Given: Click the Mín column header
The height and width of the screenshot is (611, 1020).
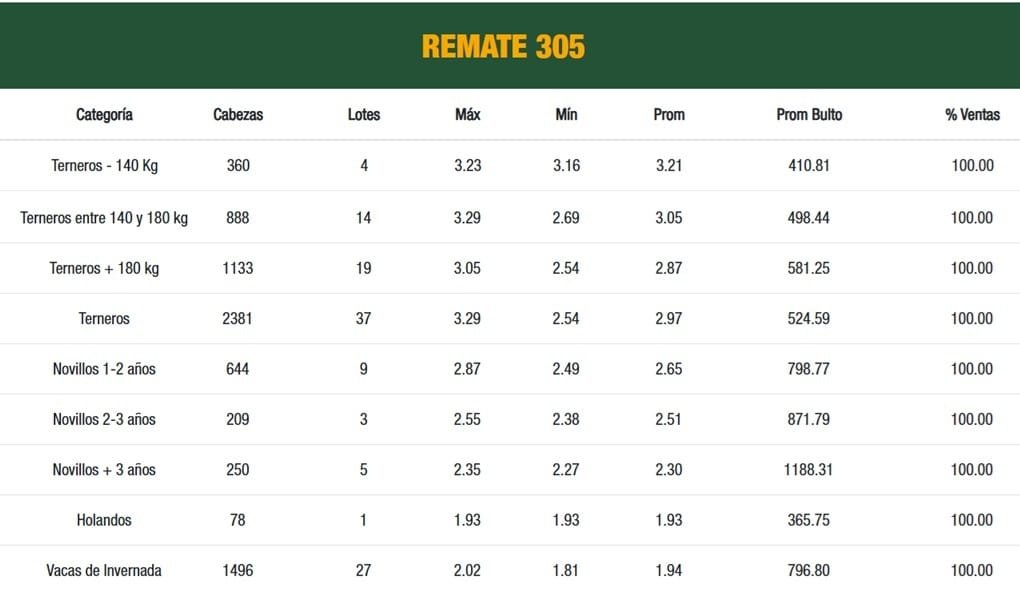Looking at the screenshot, I should 566,115.
